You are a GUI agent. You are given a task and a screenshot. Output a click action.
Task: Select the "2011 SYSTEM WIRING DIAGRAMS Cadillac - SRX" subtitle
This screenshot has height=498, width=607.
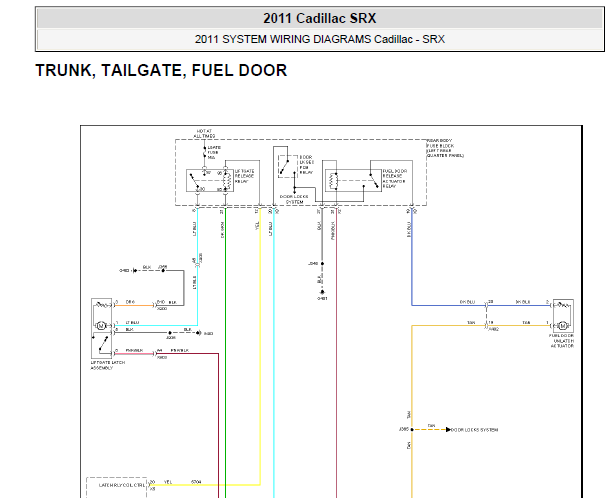coord(320,39)
